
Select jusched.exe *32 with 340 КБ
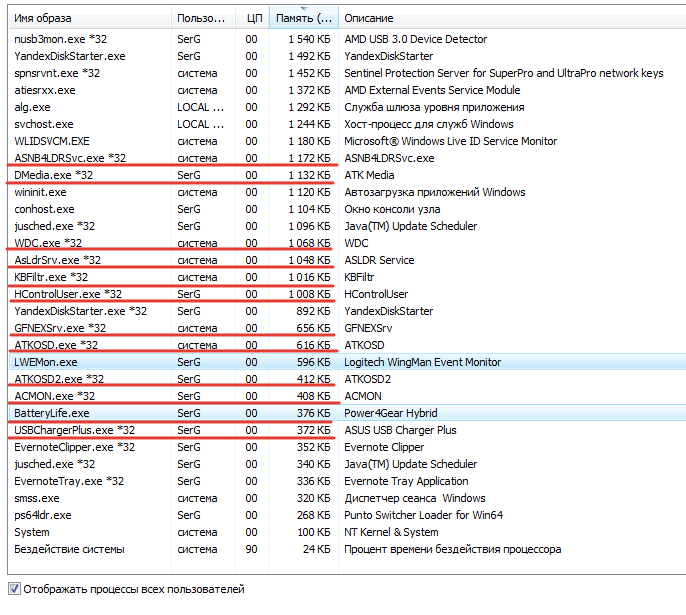(54, 464)
